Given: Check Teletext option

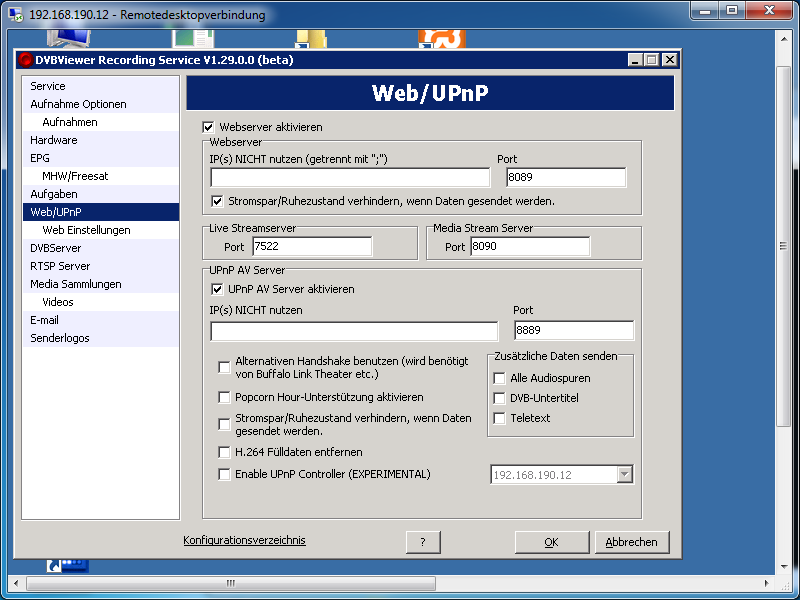Looking at the screenshot, I should coord(499,418).
